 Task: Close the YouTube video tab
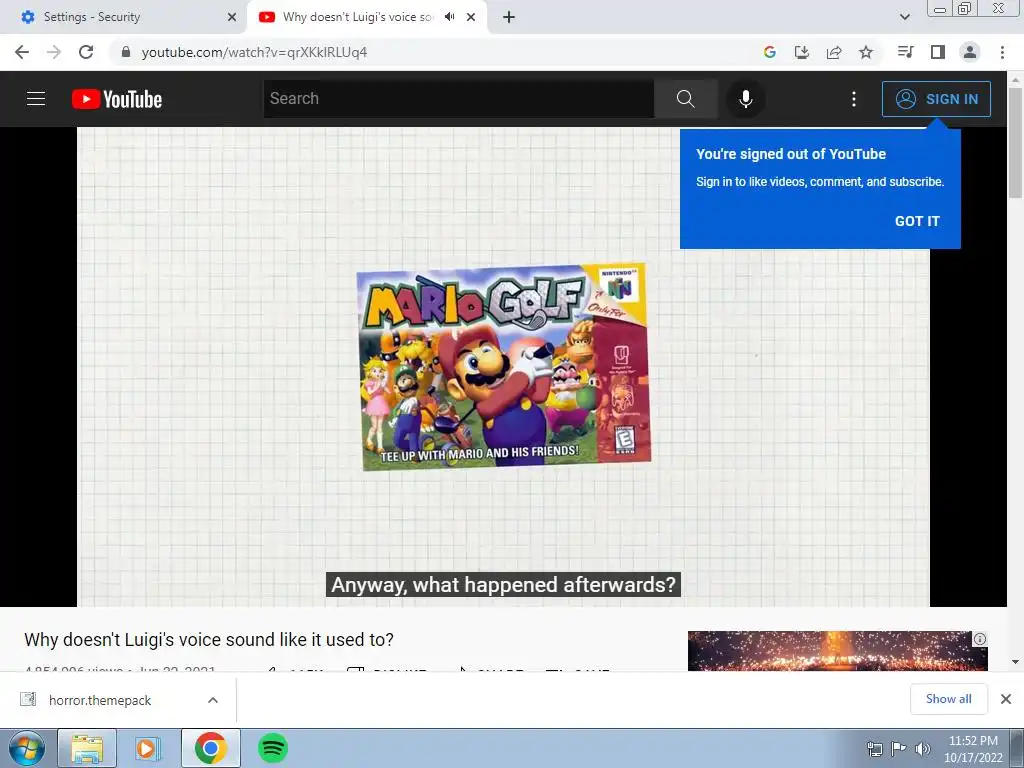tap(471, 17)
